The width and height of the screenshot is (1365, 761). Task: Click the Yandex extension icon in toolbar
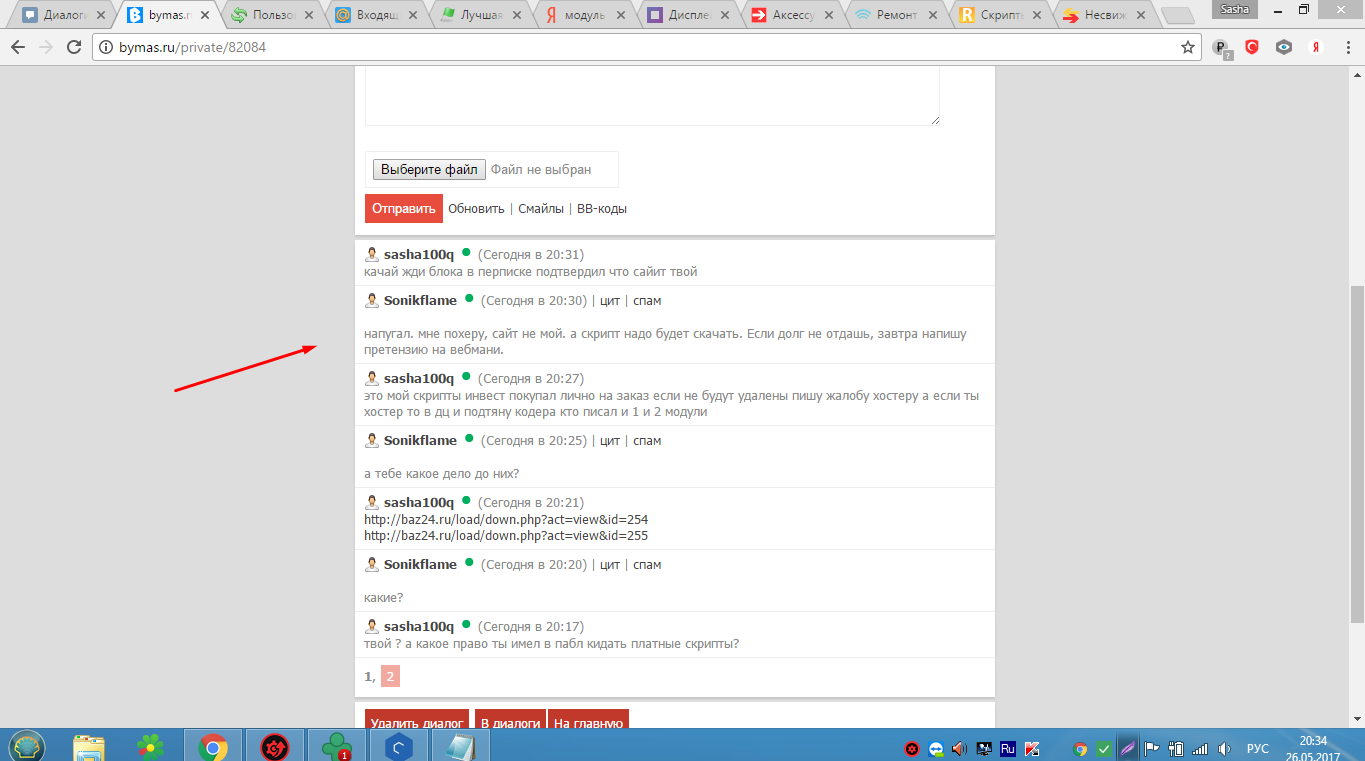(1317, 47)
